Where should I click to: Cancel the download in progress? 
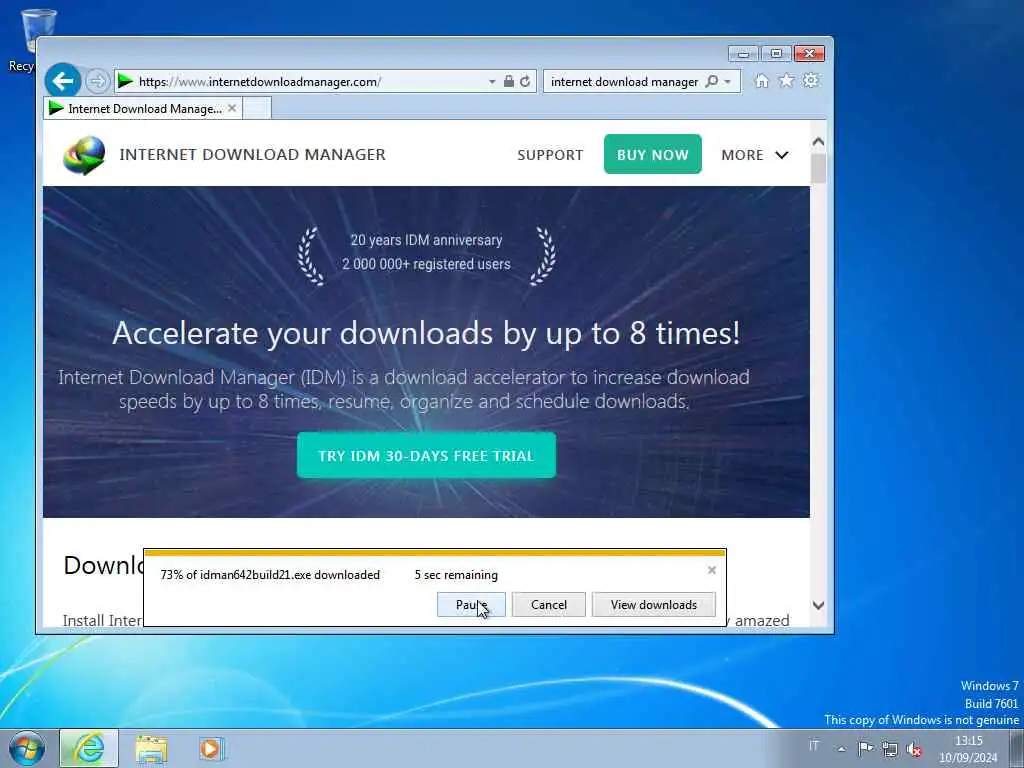pyautogui.click(x=549, y=605)
